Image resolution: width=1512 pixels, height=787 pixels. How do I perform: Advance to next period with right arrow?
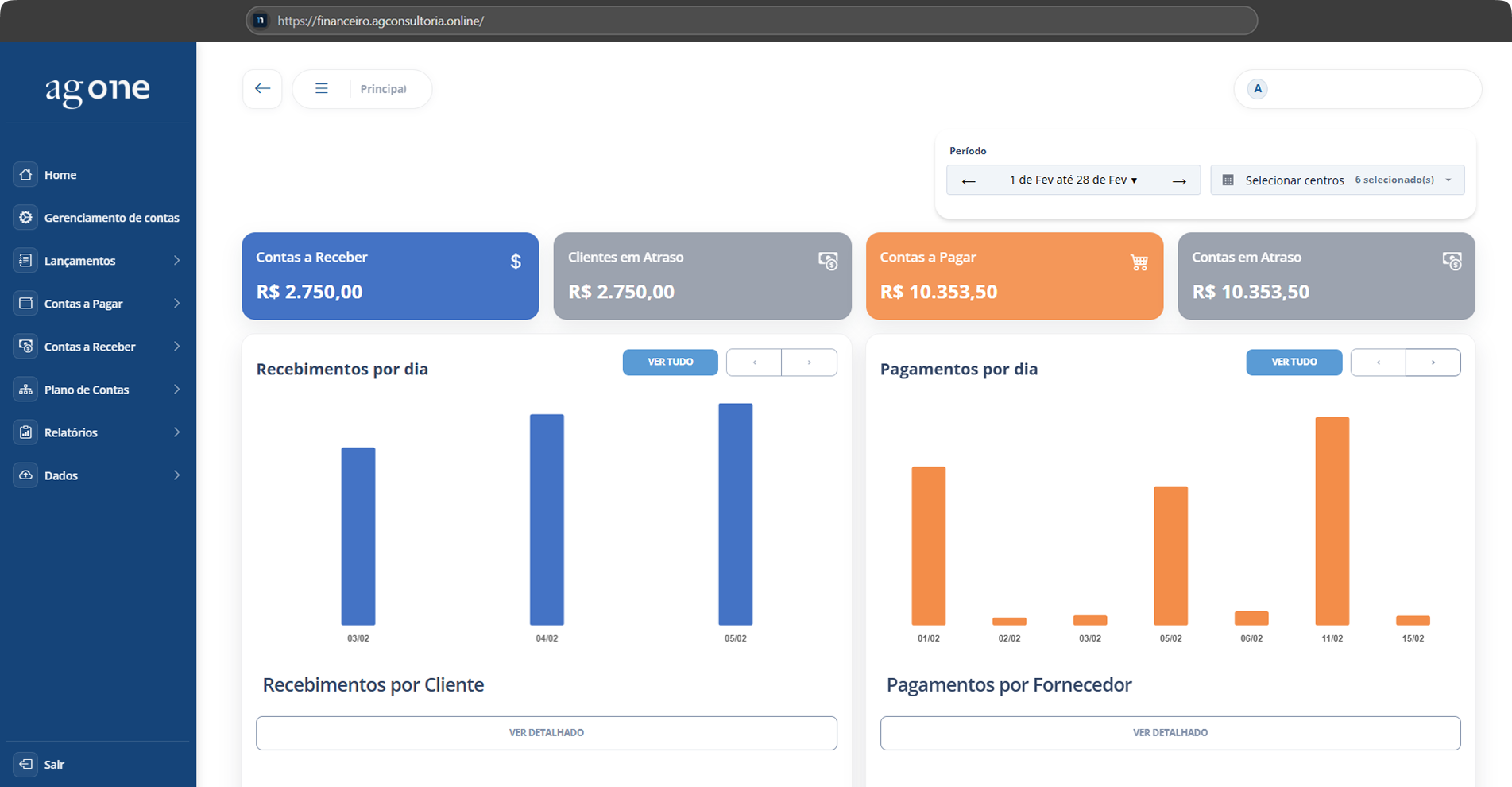1179,180
